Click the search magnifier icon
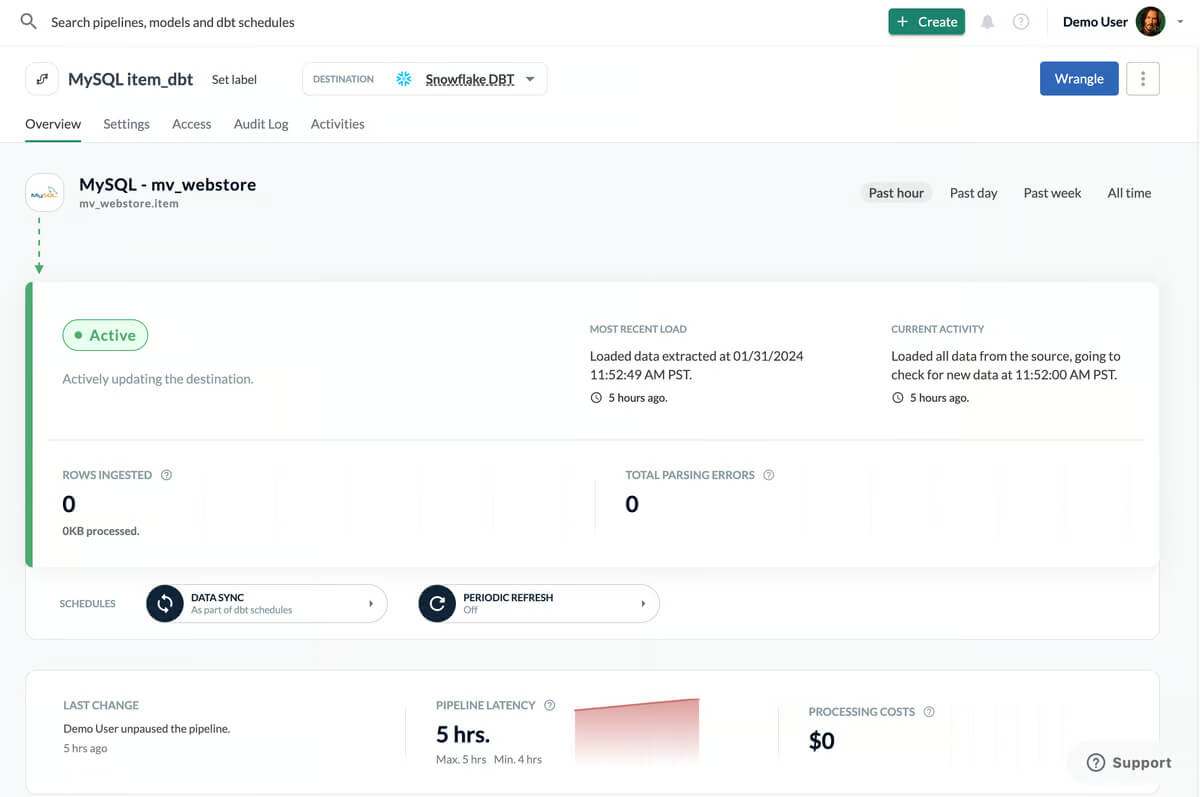1200x797 pixels. [28, 21]
